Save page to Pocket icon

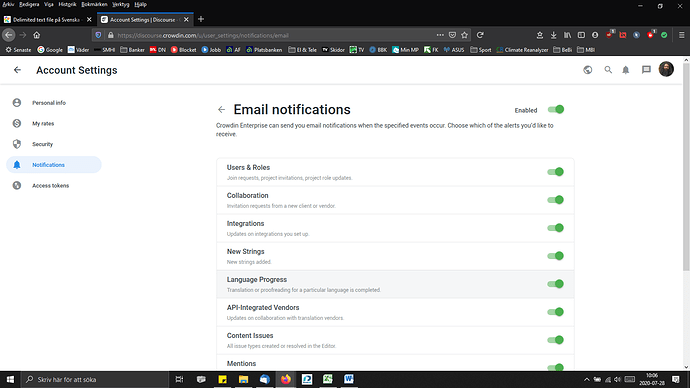pos(452,35)
